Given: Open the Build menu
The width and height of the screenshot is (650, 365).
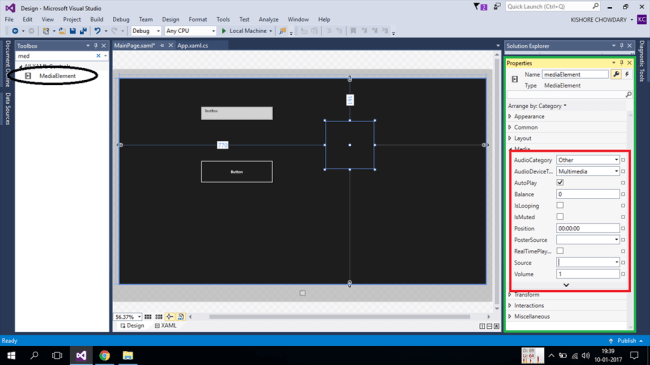Looking at the screenshot, I should click(97, 19).
